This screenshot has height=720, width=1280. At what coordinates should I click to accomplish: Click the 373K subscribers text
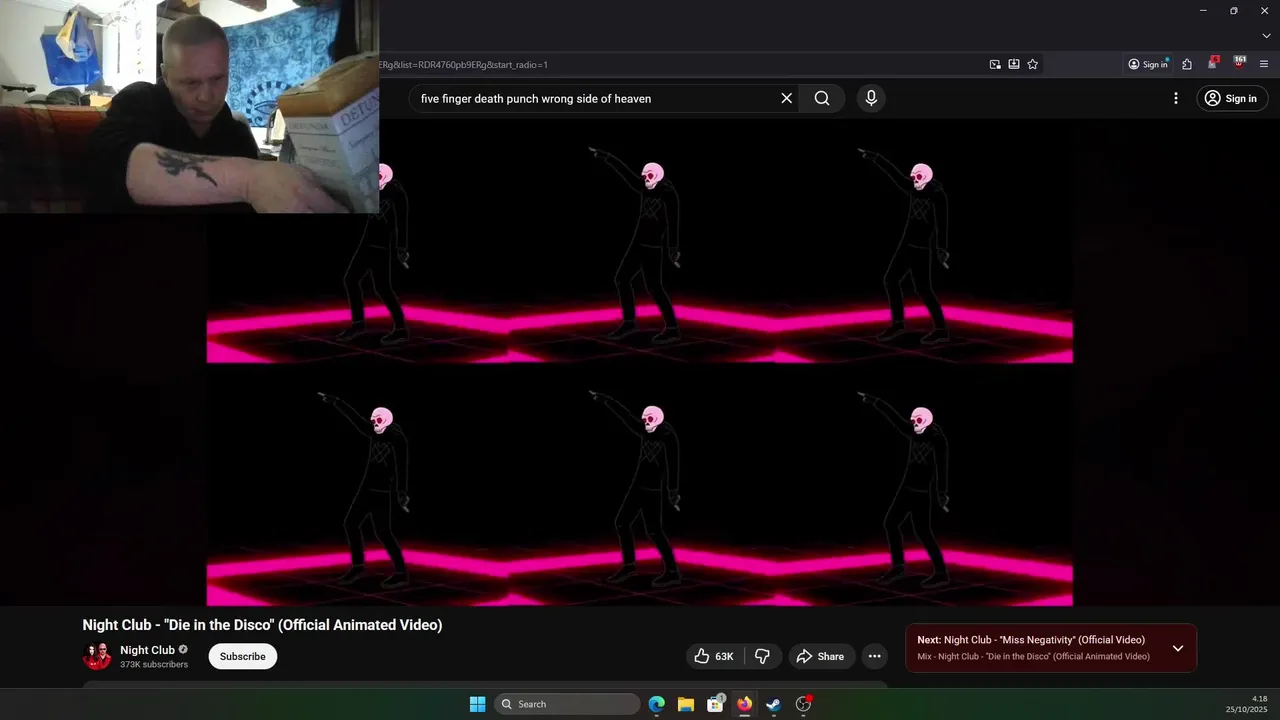(x=154, y=665)
